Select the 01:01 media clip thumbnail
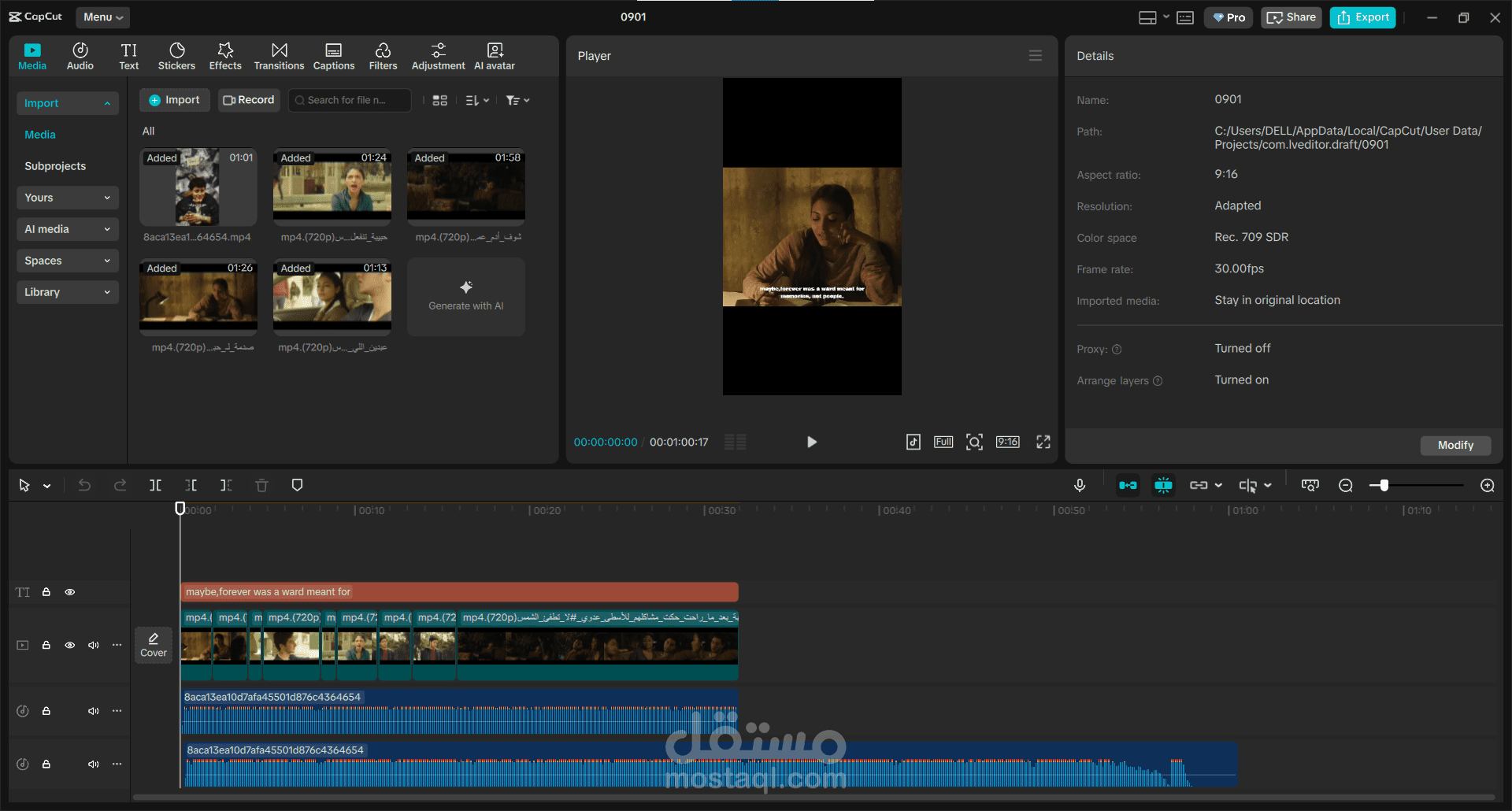The height and width of the screenshot is (811, 1512). pos(198,187)
